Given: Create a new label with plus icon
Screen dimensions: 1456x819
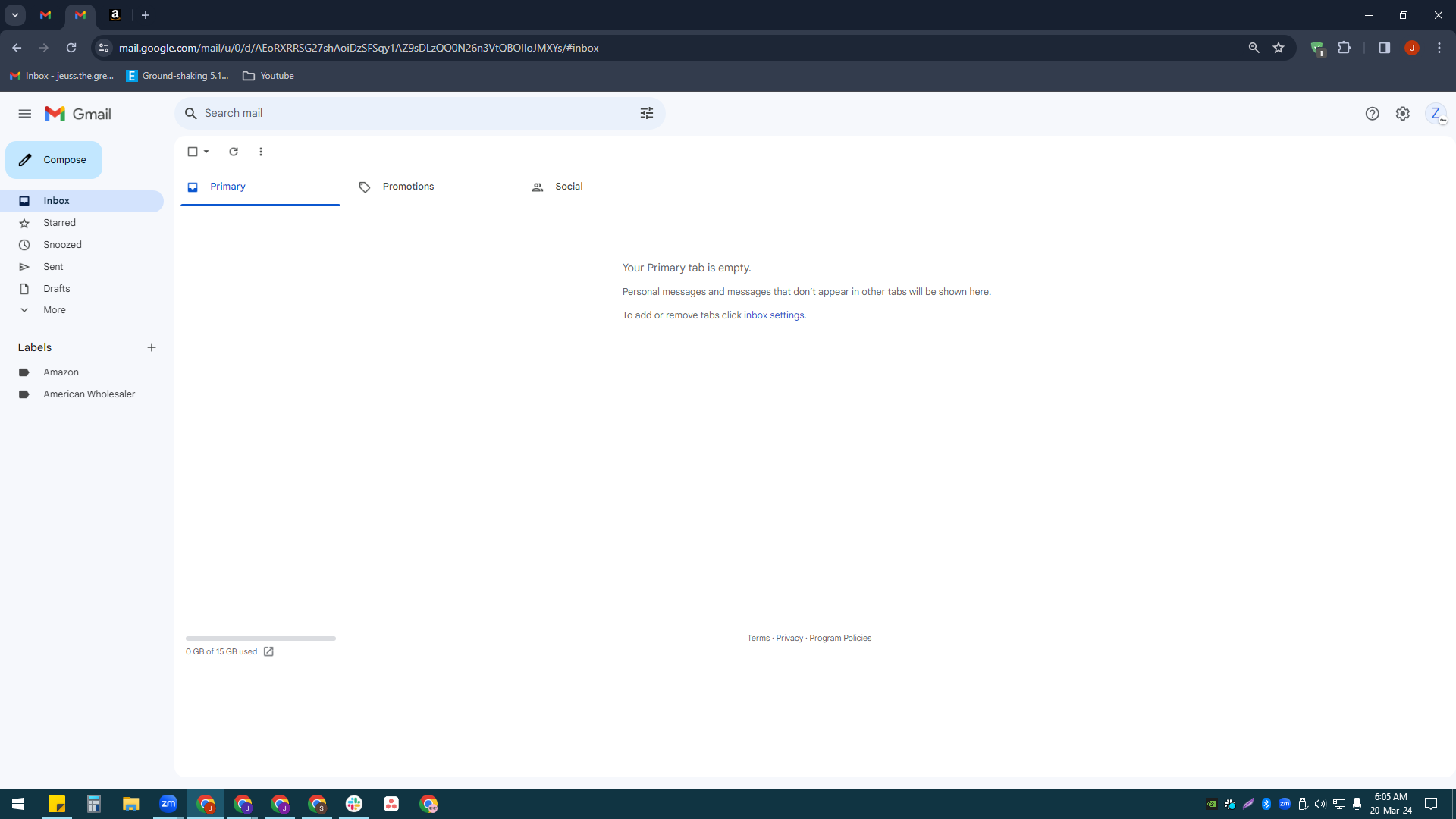Looking at the screenshot, I should tap(152, 347).
